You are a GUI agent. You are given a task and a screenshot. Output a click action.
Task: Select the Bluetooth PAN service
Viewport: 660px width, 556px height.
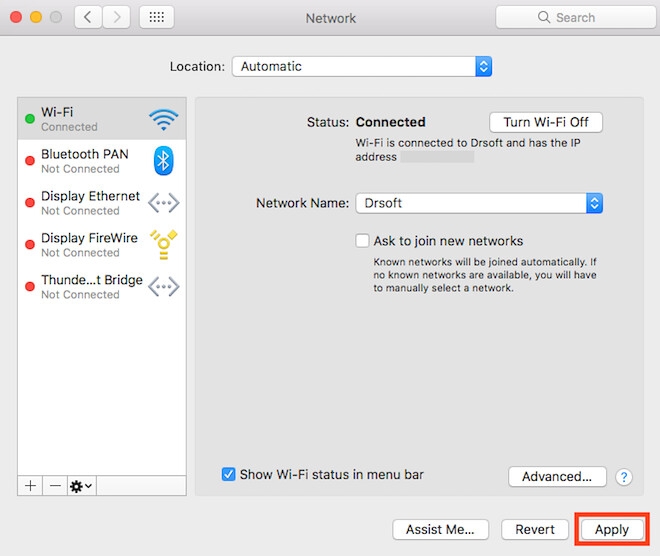pos(102,161)
